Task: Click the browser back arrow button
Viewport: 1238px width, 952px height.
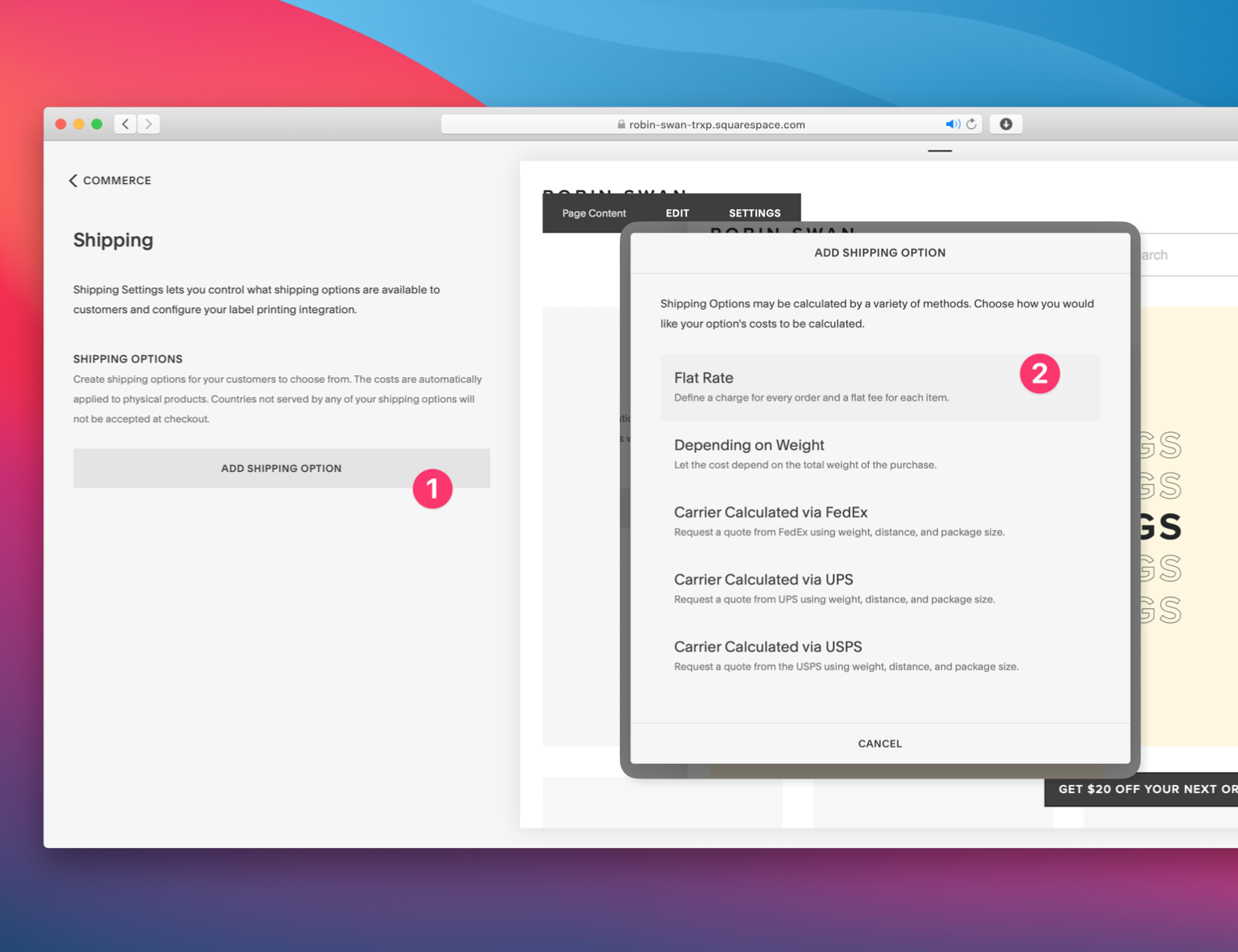Action: point(125,124)
